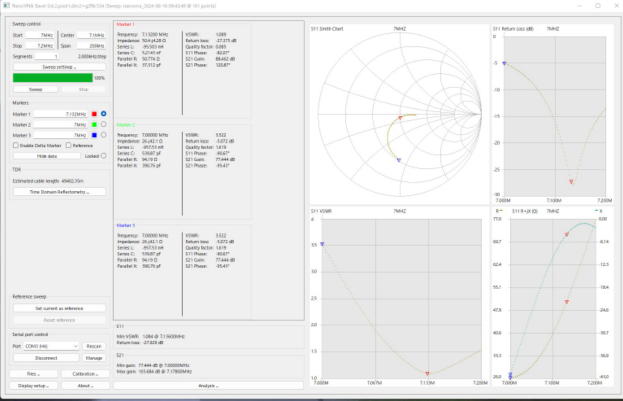The width and height of the screenshot is (623, 401).
Task: Open the Sweep settings menu
Action: point(58,67)
